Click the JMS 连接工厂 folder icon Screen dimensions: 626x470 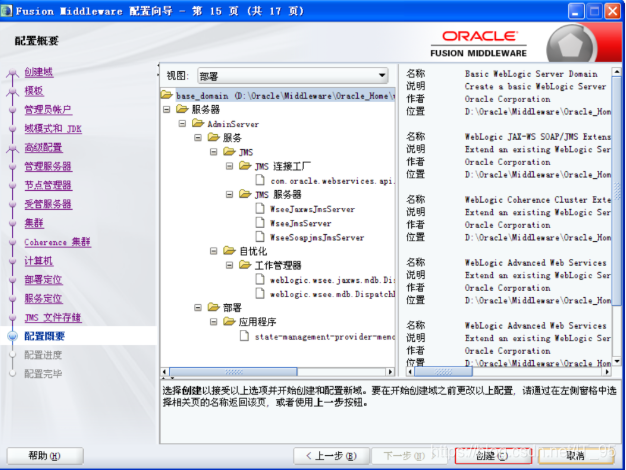(x=245, y=166)
